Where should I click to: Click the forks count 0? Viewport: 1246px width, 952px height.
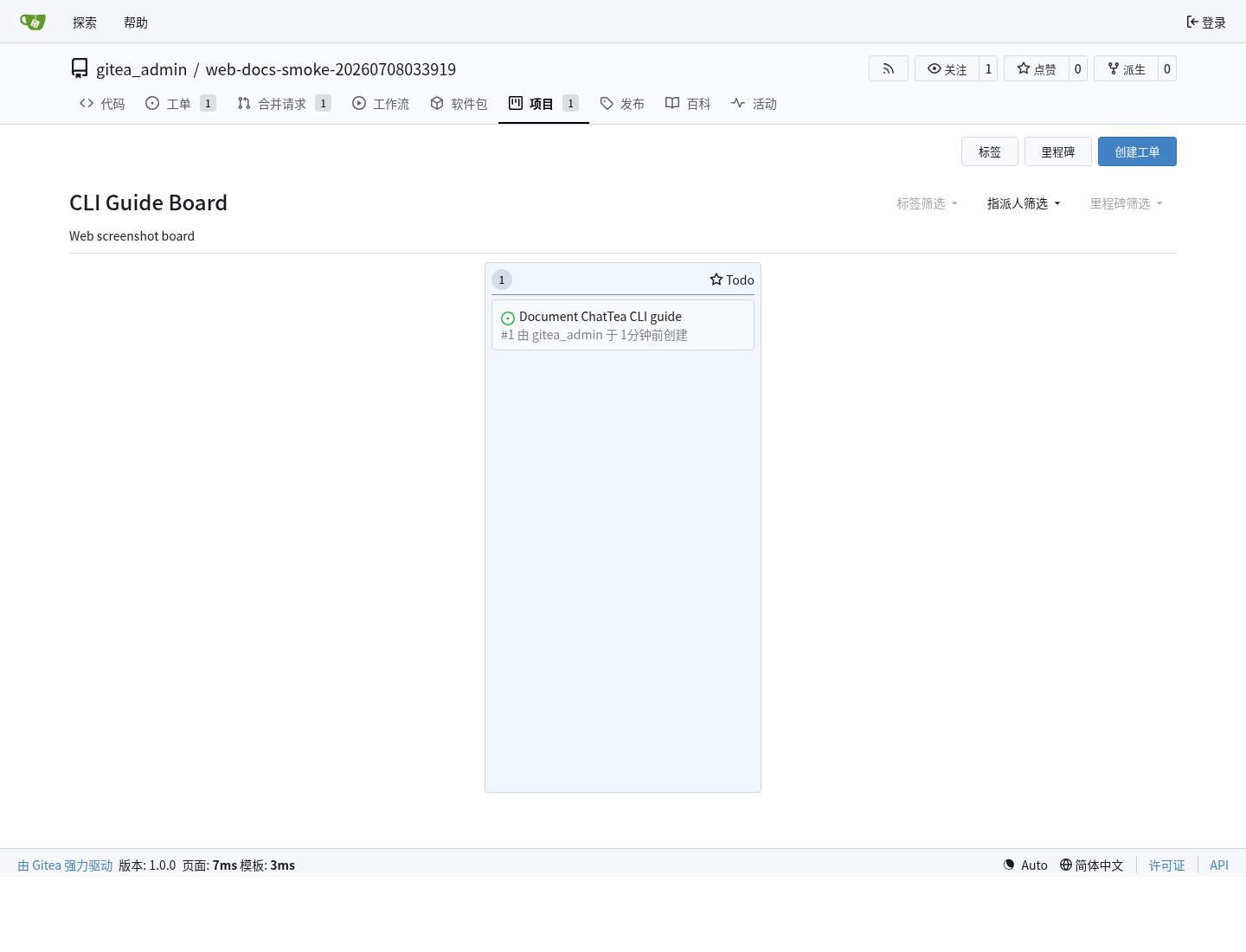click(1167, 68)
